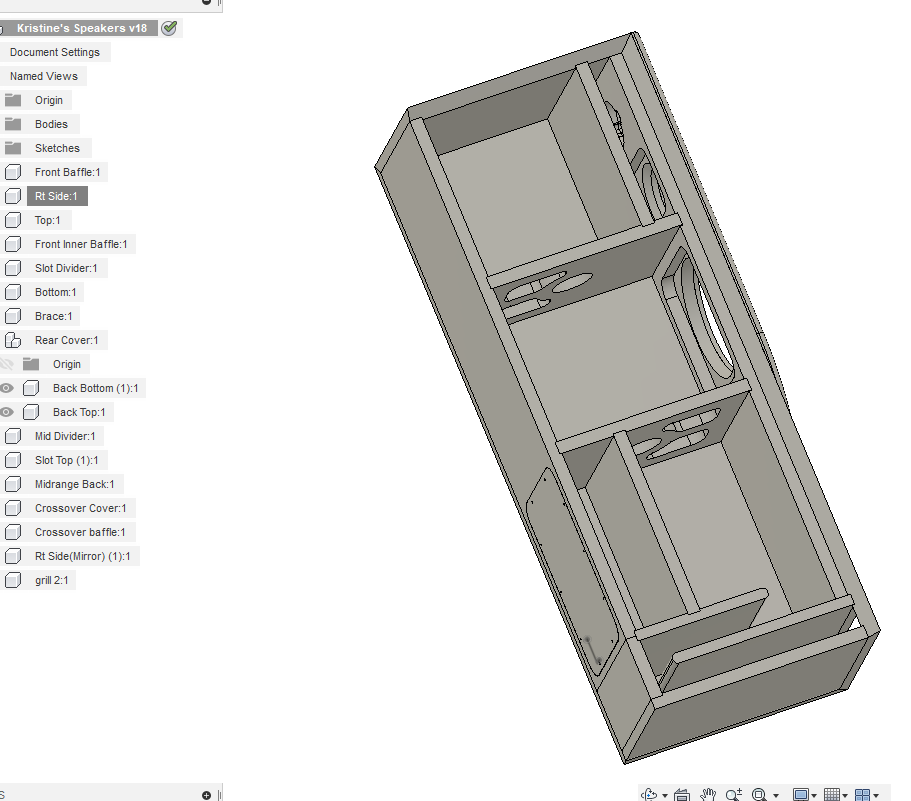Select the Crossover Cover:1 label

click(80, 508)
